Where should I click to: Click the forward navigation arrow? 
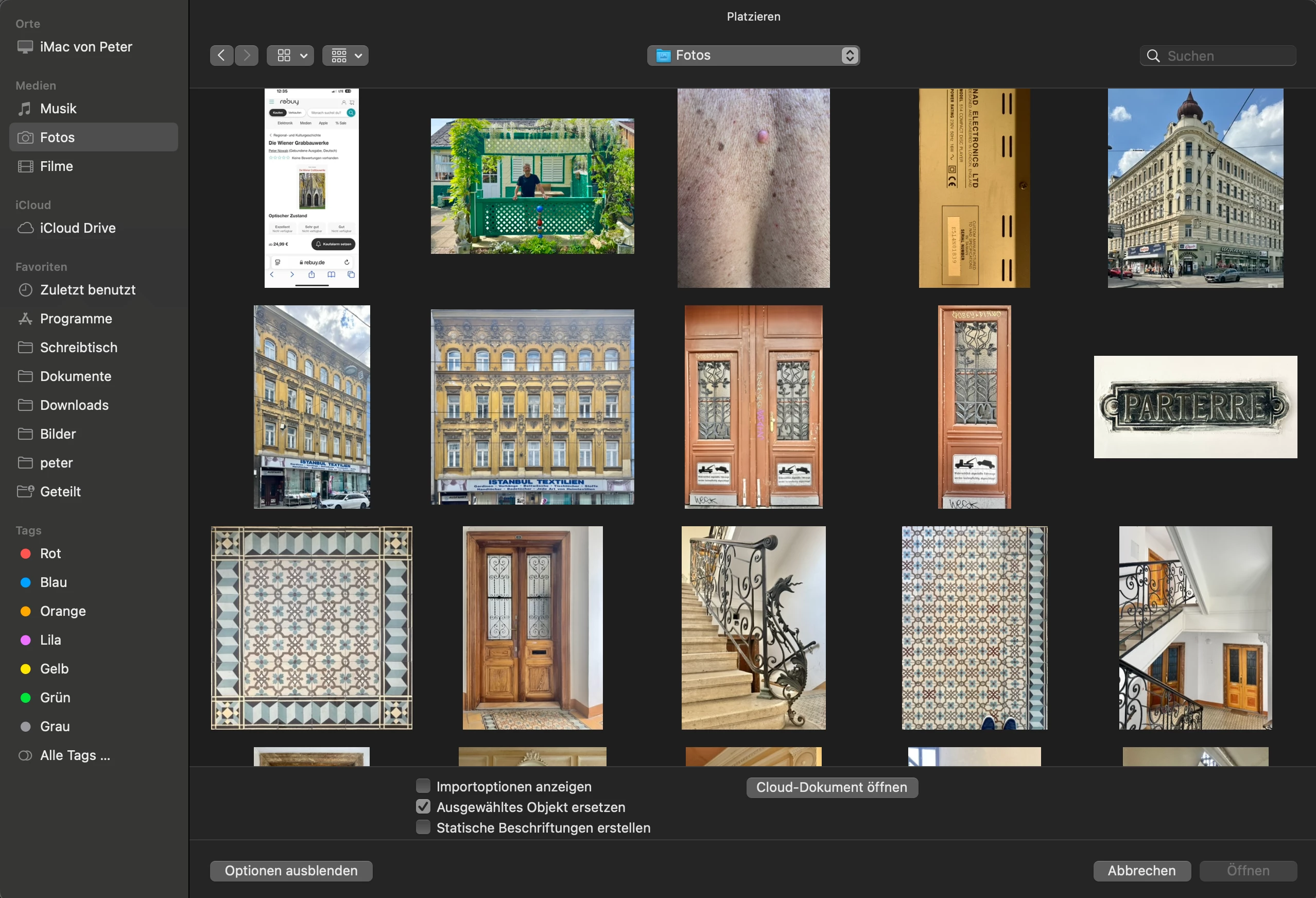click(246, 56)
